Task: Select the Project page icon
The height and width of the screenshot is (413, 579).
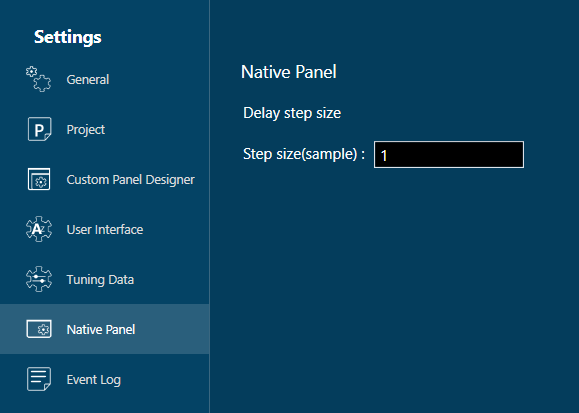Action: tap(39, 129)
